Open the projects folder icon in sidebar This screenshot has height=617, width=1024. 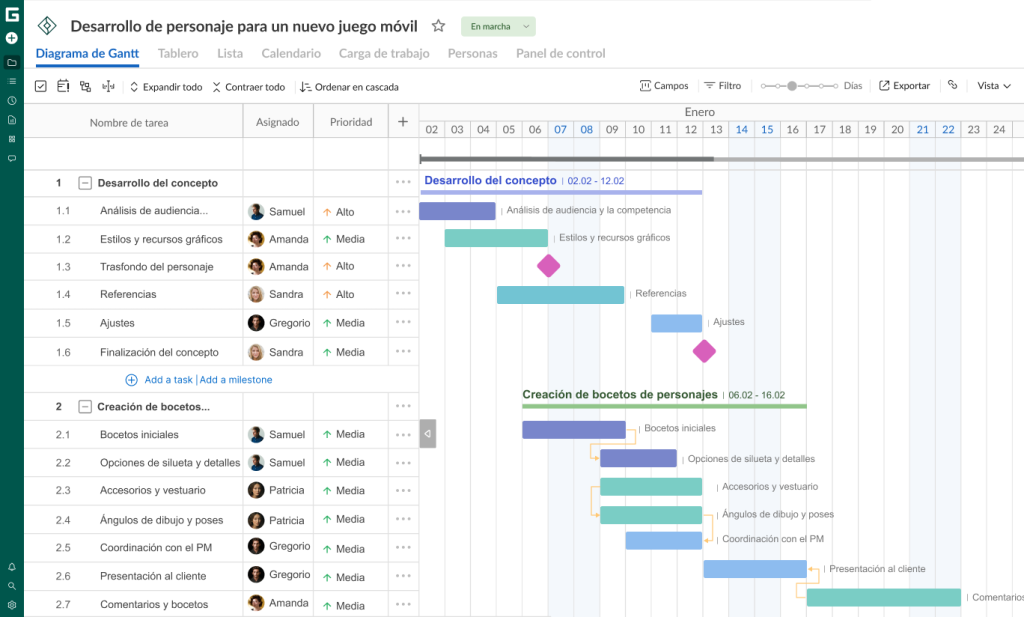[12, 63]
